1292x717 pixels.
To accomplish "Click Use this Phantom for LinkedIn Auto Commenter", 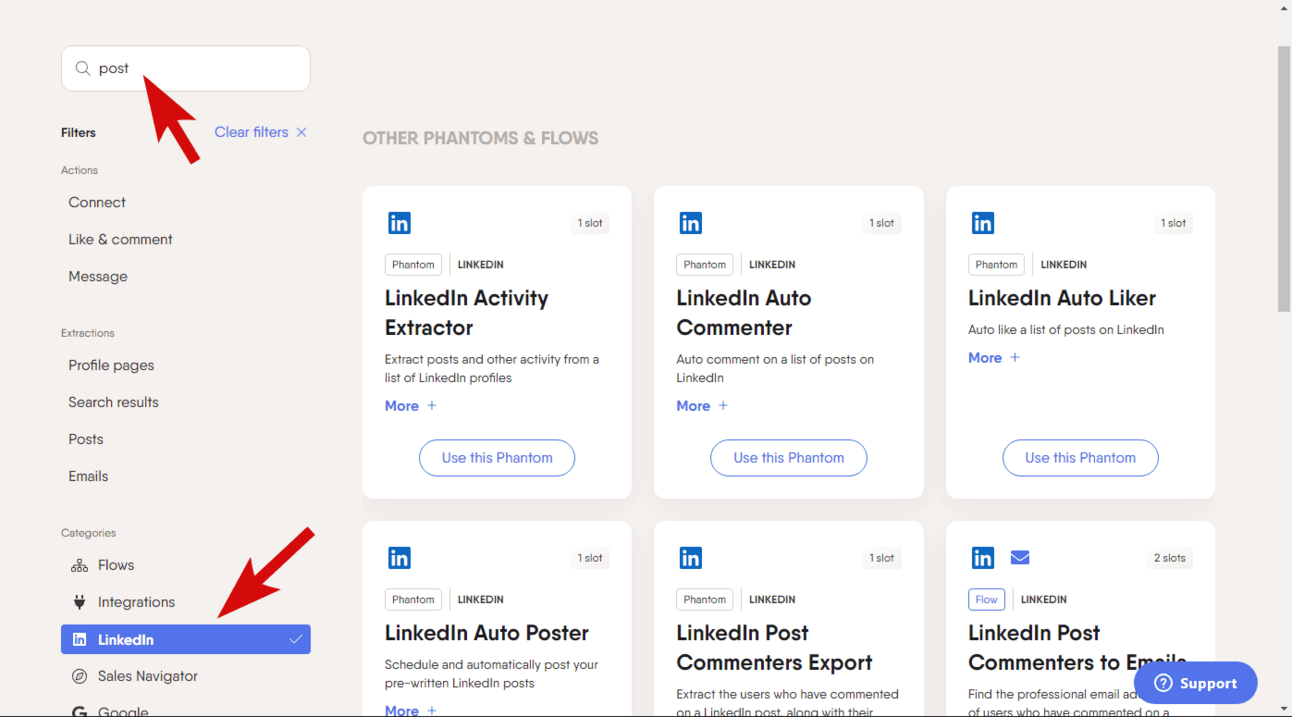I will [x=788, y=457].
